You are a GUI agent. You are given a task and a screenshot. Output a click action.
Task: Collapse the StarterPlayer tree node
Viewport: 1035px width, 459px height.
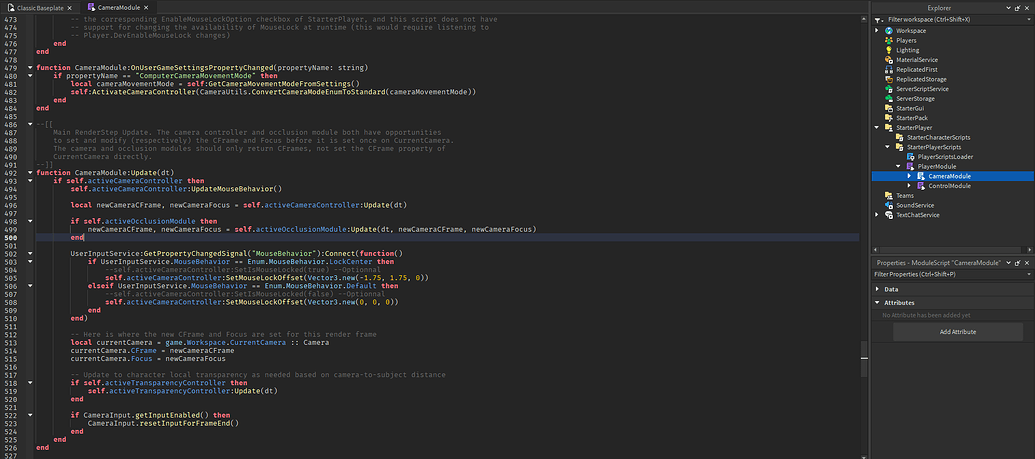[877, 127]
